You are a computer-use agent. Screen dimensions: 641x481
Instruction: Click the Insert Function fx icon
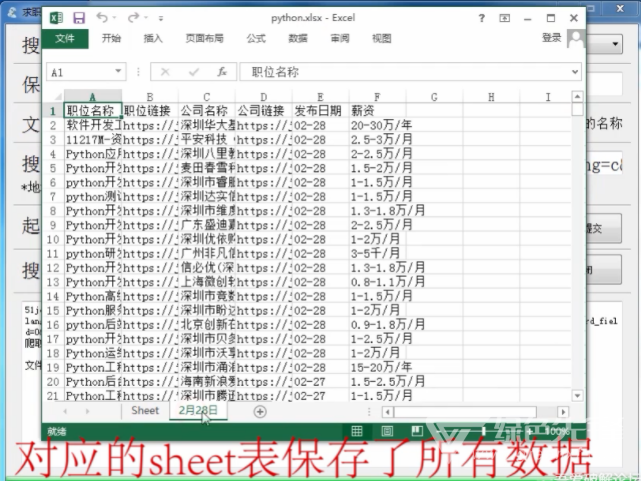222,72
